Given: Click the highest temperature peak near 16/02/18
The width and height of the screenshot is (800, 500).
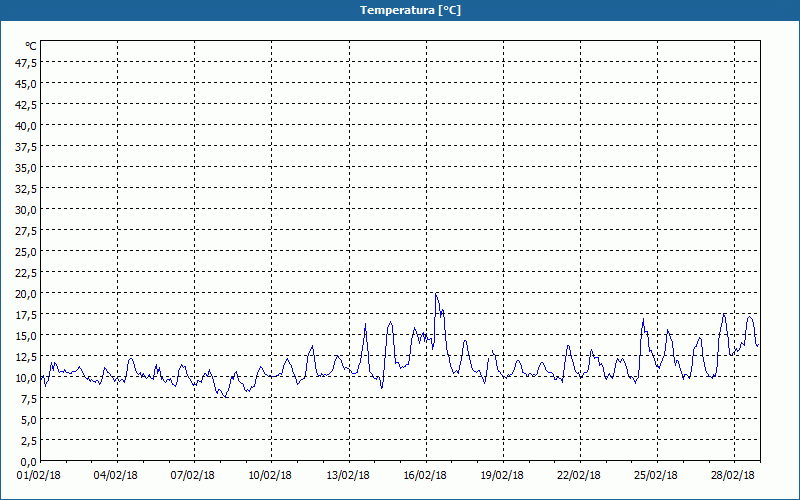Looking at the screenshot, I should [436, 294].
